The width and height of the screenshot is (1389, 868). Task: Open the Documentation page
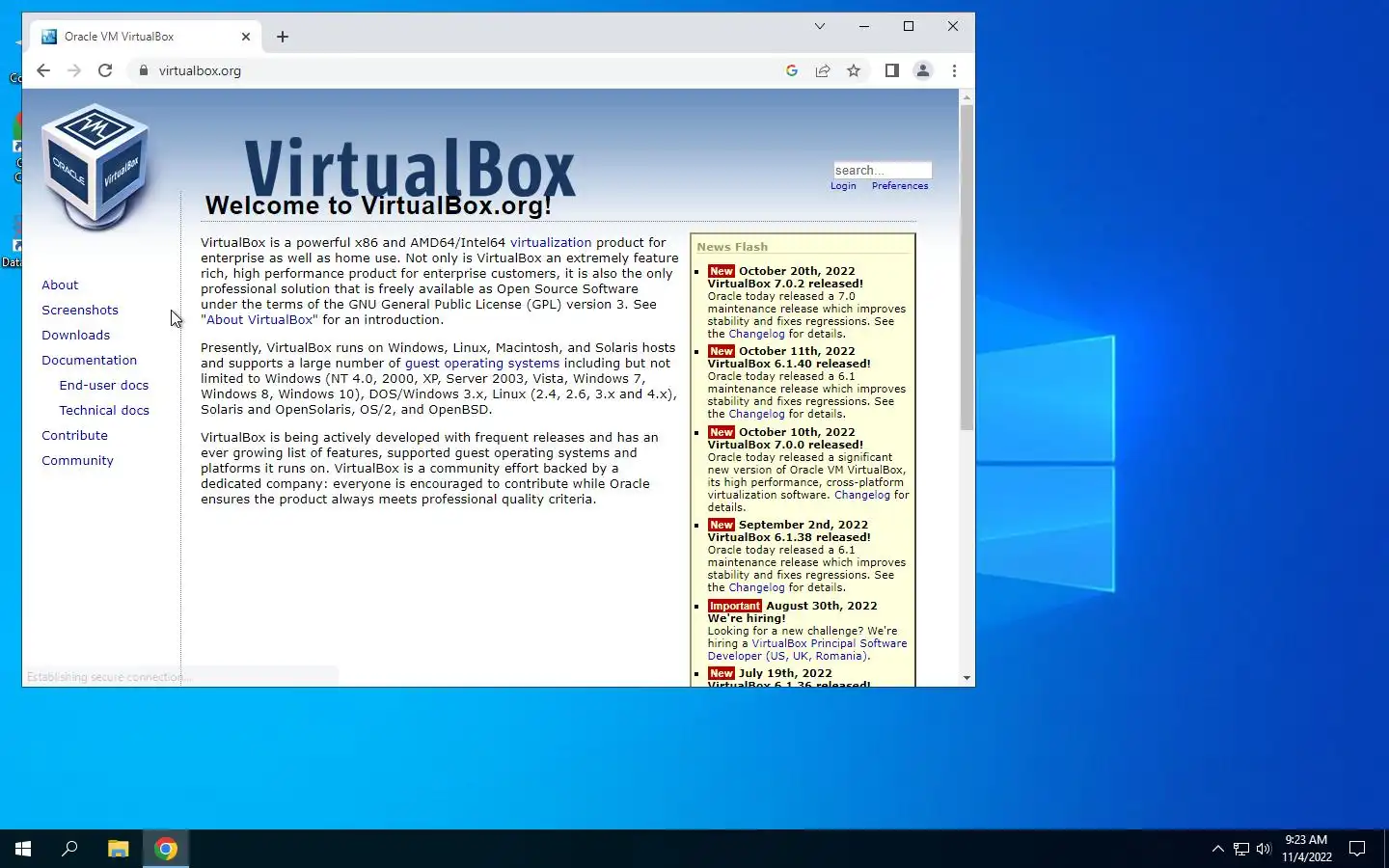[89, 361]
